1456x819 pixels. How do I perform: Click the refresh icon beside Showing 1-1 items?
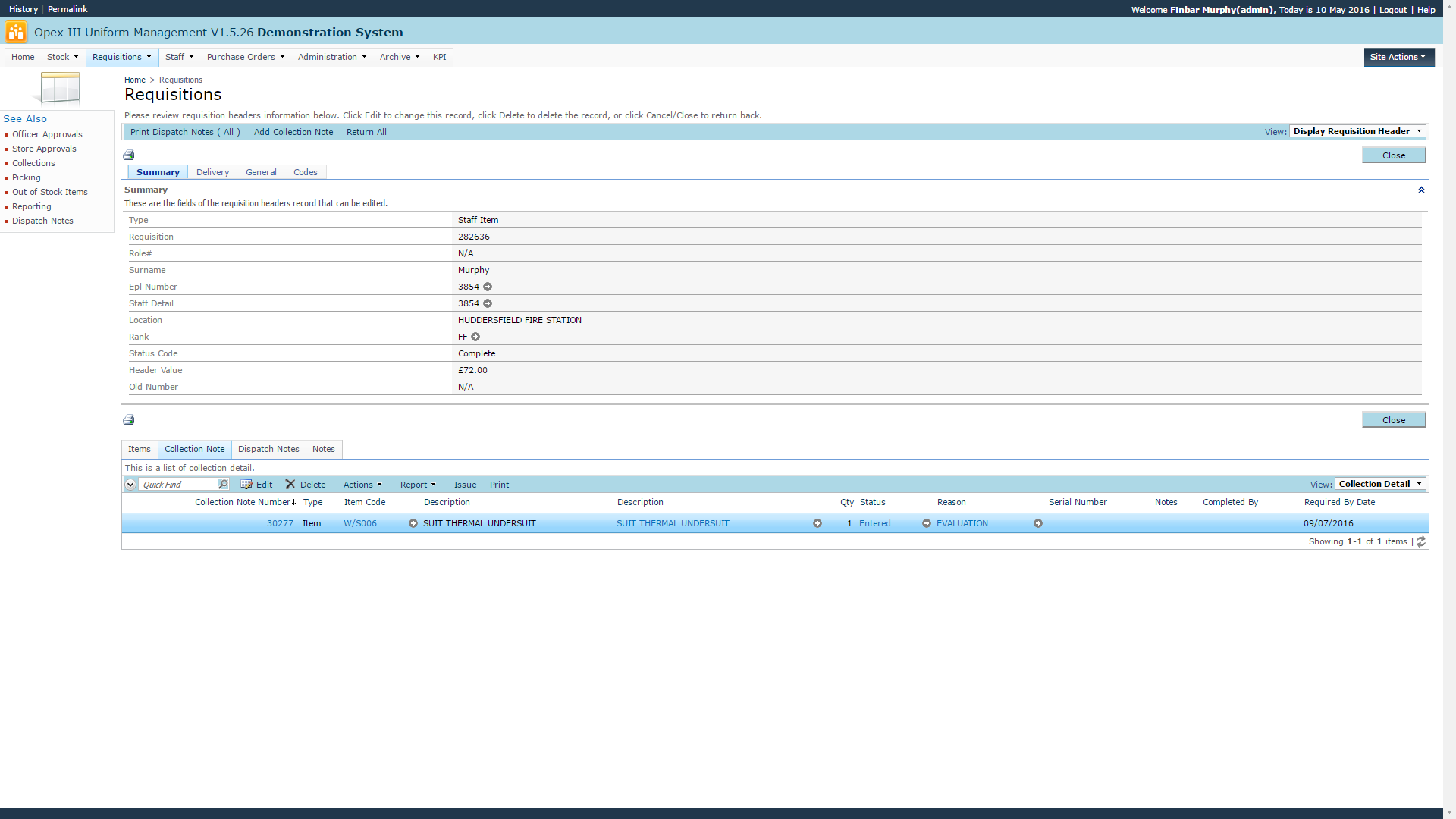[1421, 541]
